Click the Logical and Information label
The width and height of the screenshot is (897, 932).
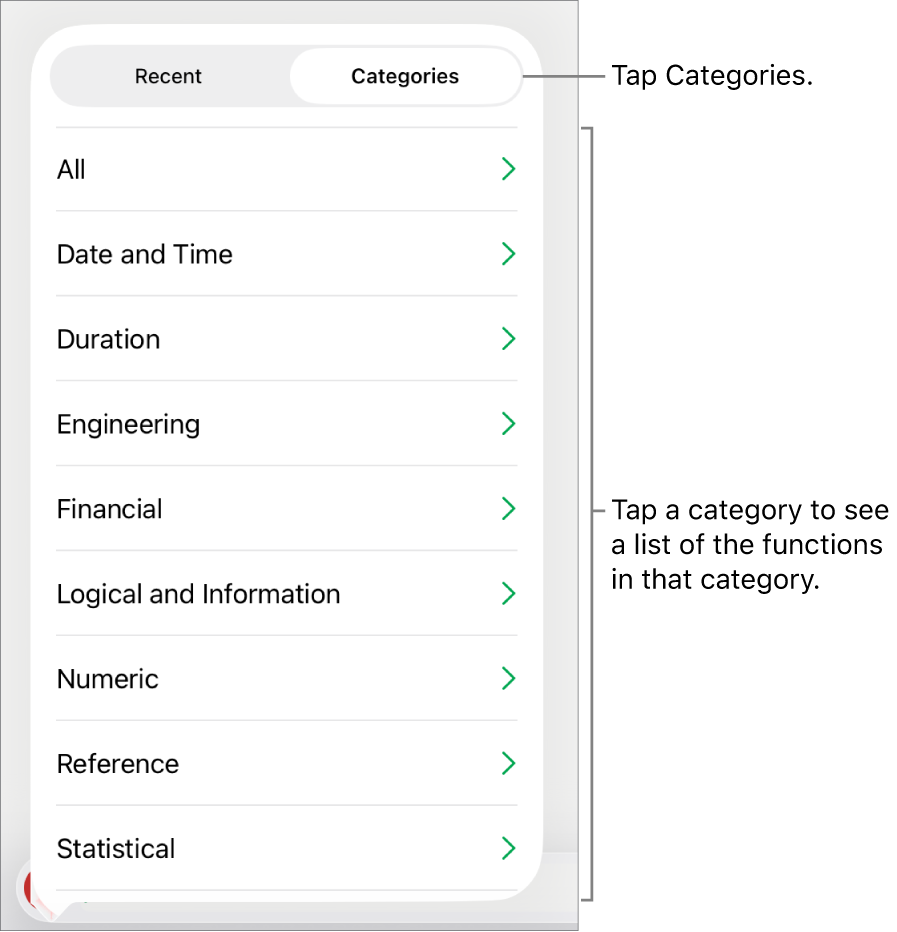[x=198, y=594]
